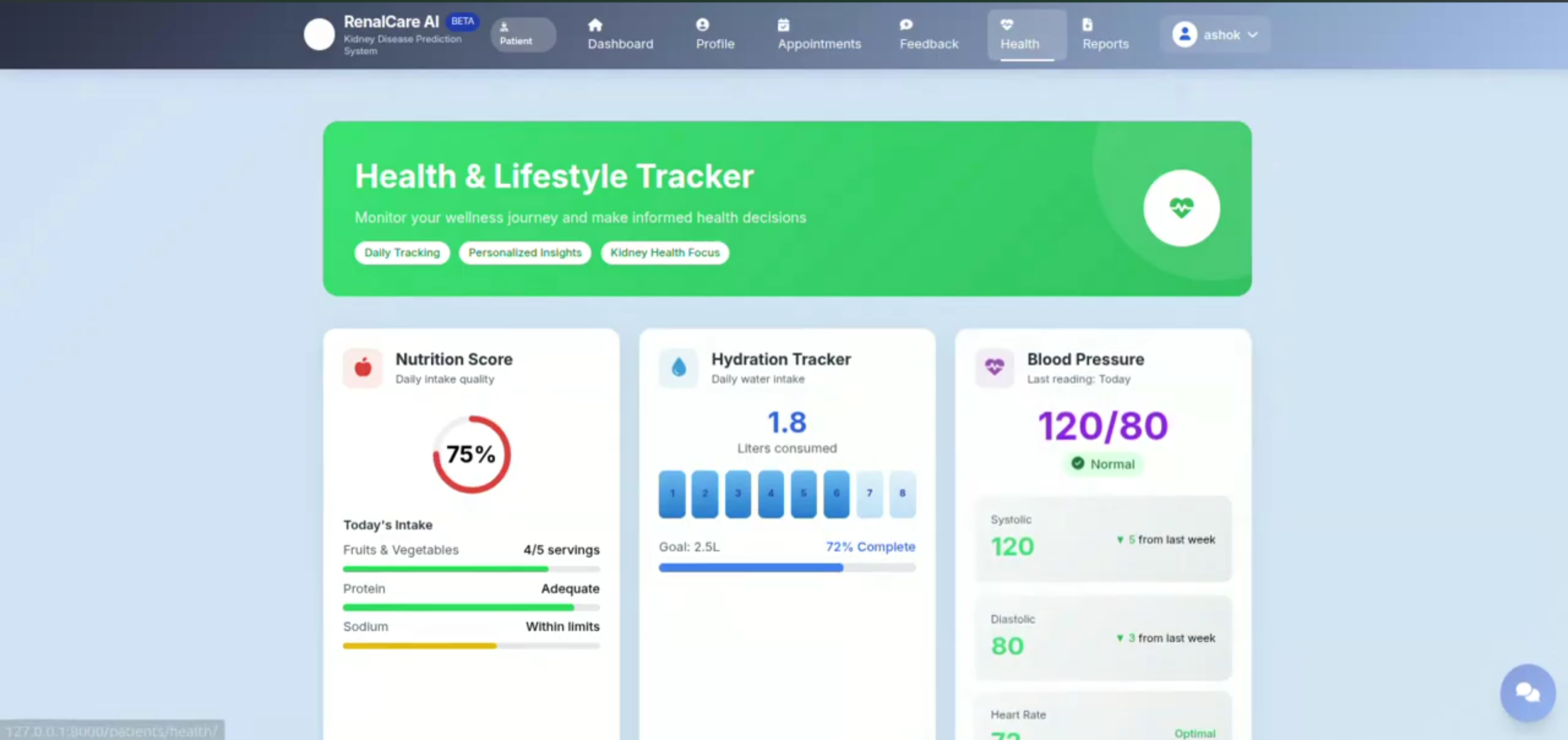Click the Diastolic down-arrow trend icon
Viewport: 1568px width, 740px height.
coord(1120,638)
